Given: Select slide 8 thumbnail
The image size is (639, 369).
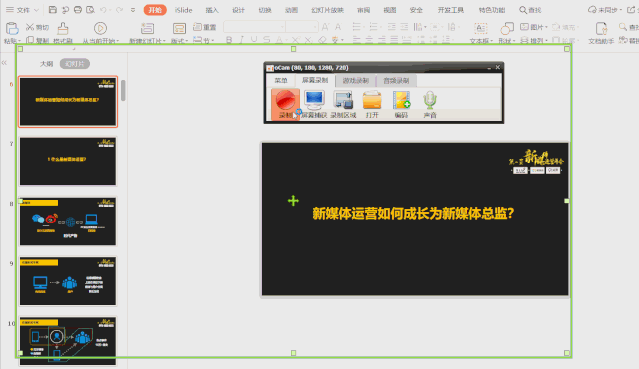Looking at the screenshot, I should pos(68,221).
